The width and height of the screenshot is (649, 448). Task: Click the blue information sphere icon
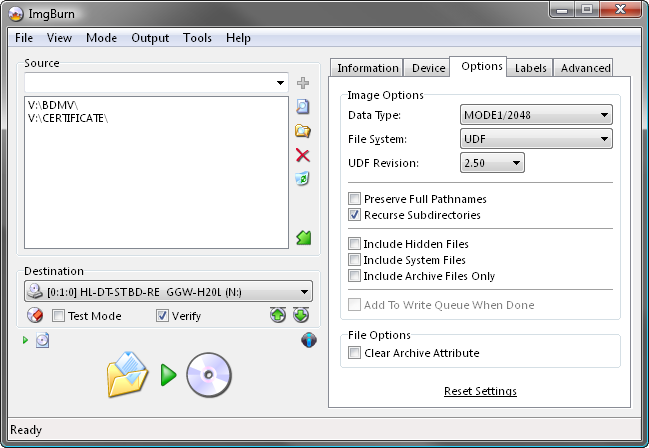pyautogui.click(x=309, y=340)
